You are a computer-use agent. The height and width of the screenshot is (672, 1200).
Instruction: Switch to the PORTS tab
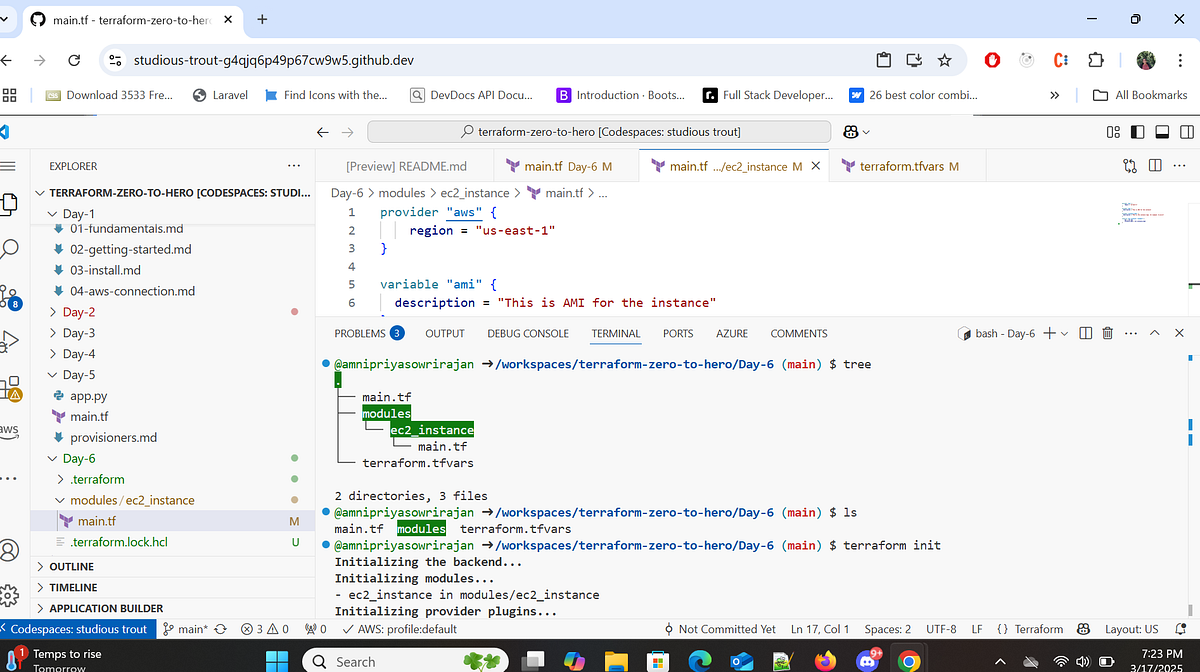[x=678, y=333]
